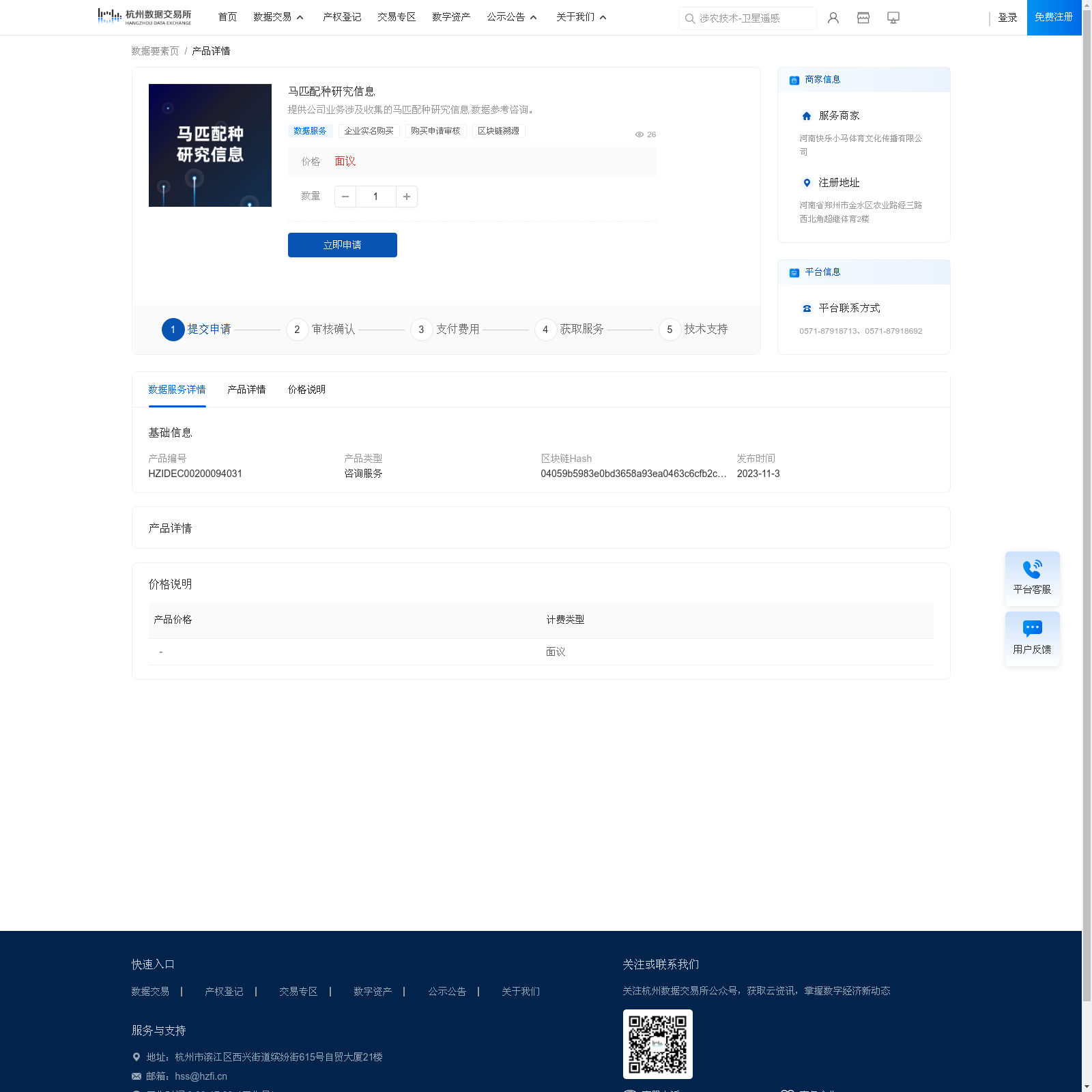Click 产品详情 breadcrumb text
This screenshot has height=1092, width=1092.
coord(211,51)
